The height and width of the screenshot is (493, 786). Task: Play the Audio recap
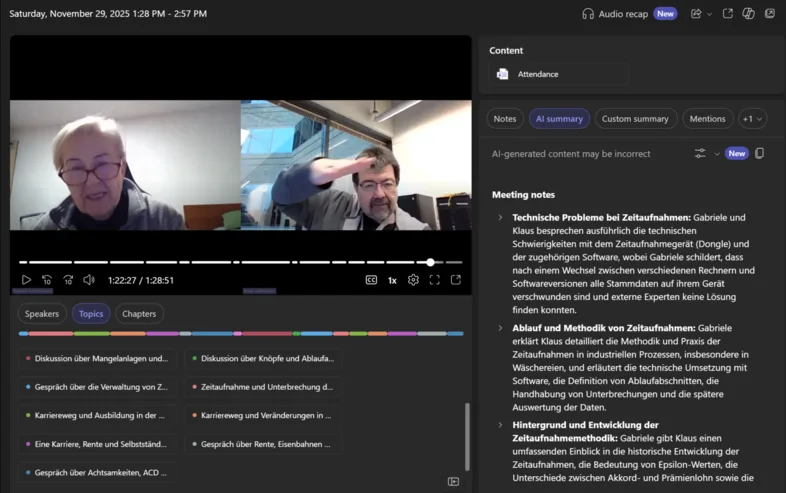click(616, 14)
